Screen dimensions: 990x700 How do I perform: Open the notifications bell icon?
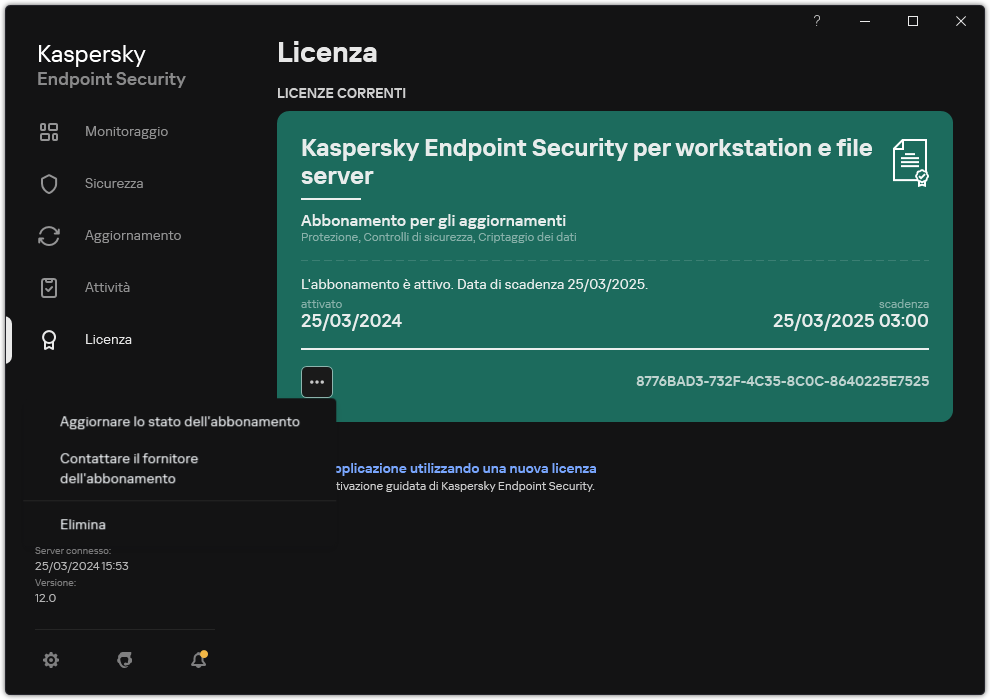tap(198, 660)
